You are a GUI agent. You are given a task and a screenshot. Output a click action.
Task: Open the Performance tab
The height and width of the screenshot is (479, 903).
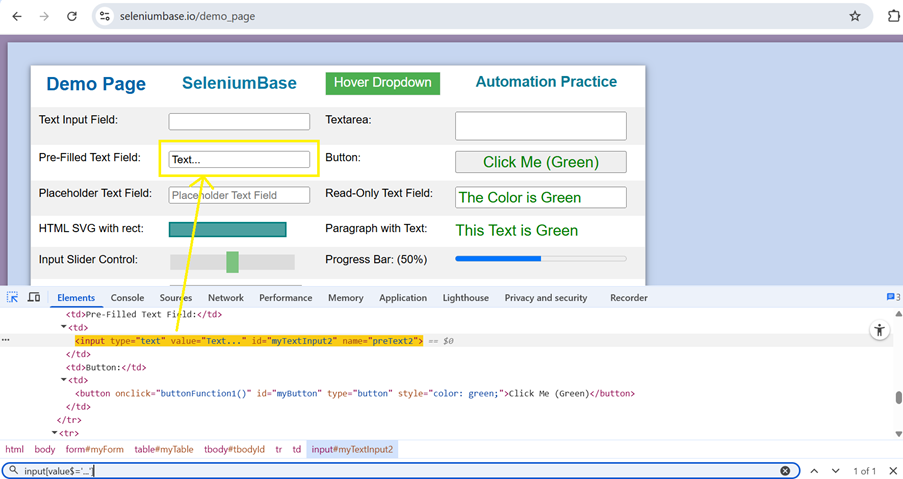tap(286, 298)
